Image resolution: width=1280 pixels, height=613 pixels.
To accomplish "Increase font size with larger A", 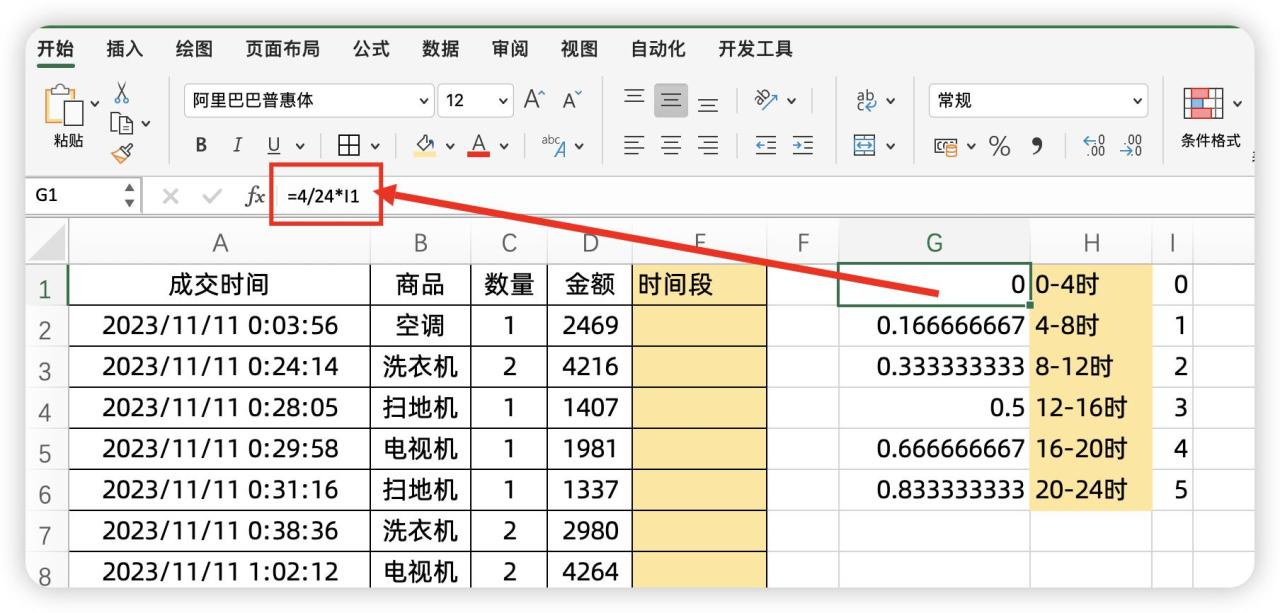I will click(535, 100).
